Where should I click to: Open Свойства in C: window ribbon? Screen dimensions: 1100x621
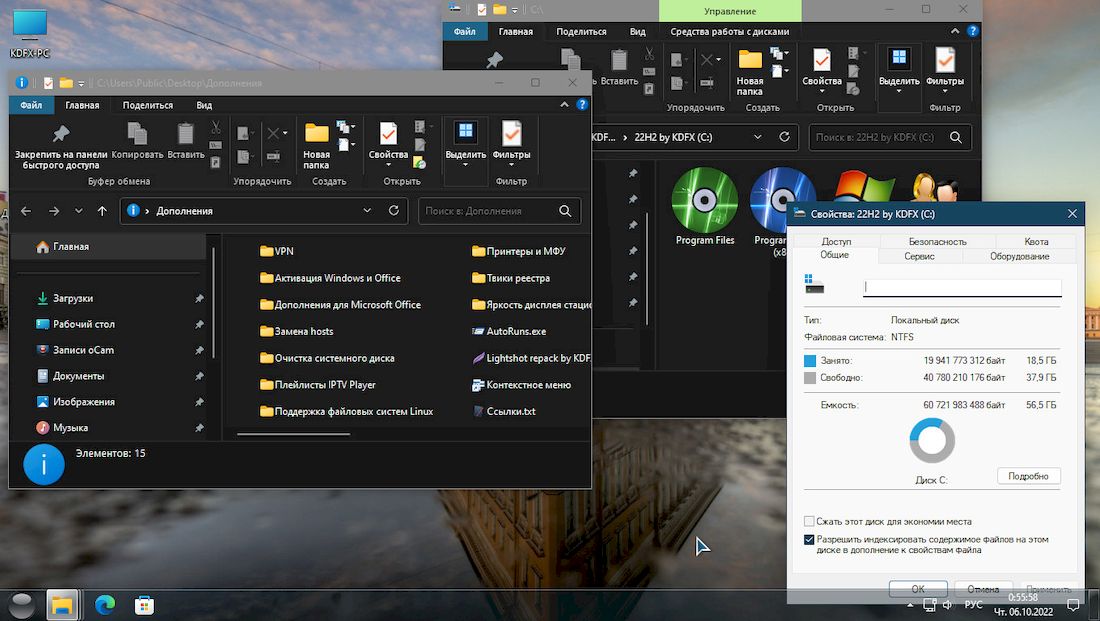pos(821,70)
